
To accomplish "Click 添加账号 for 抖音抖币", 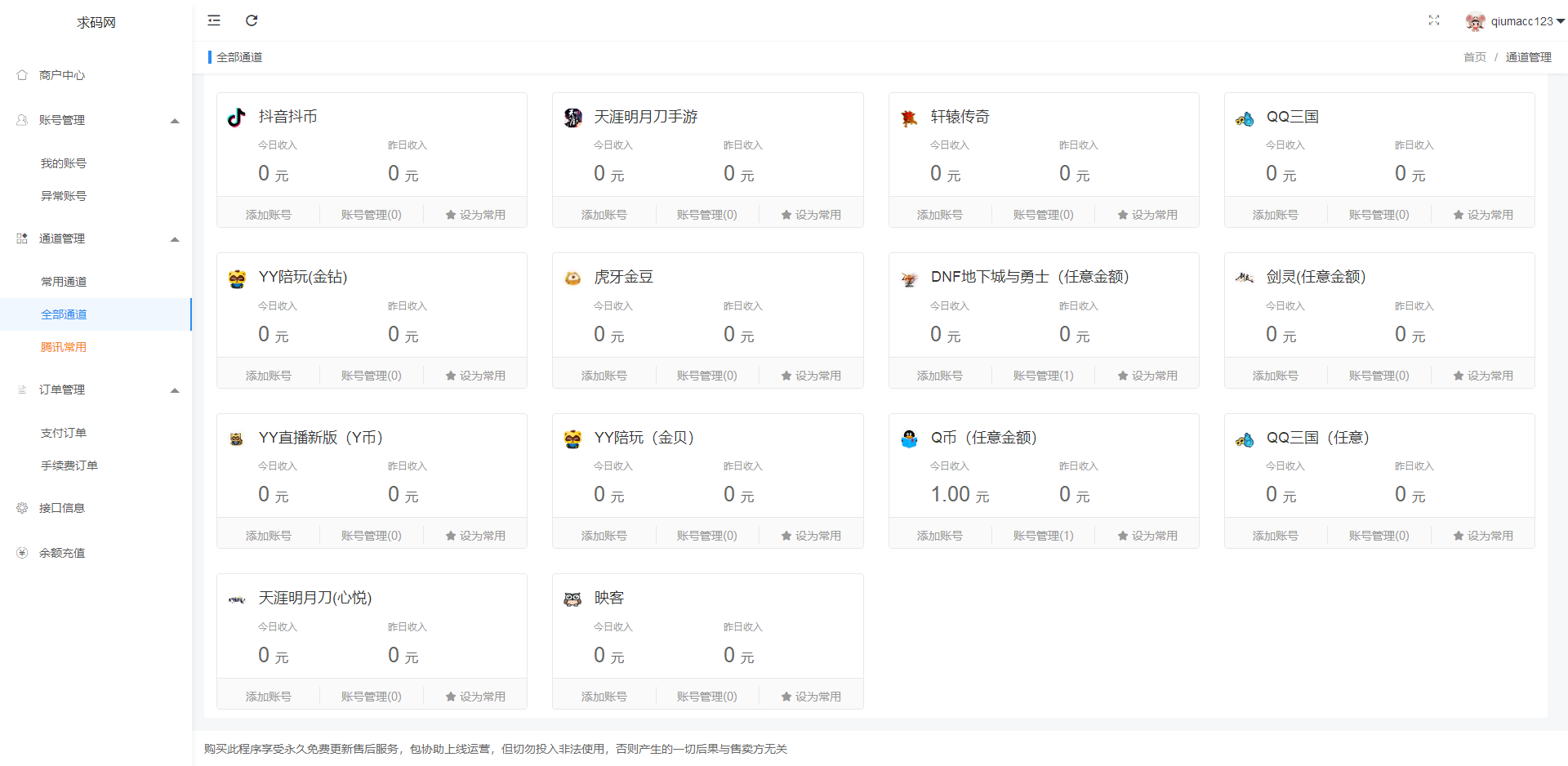I will [269, 215].
